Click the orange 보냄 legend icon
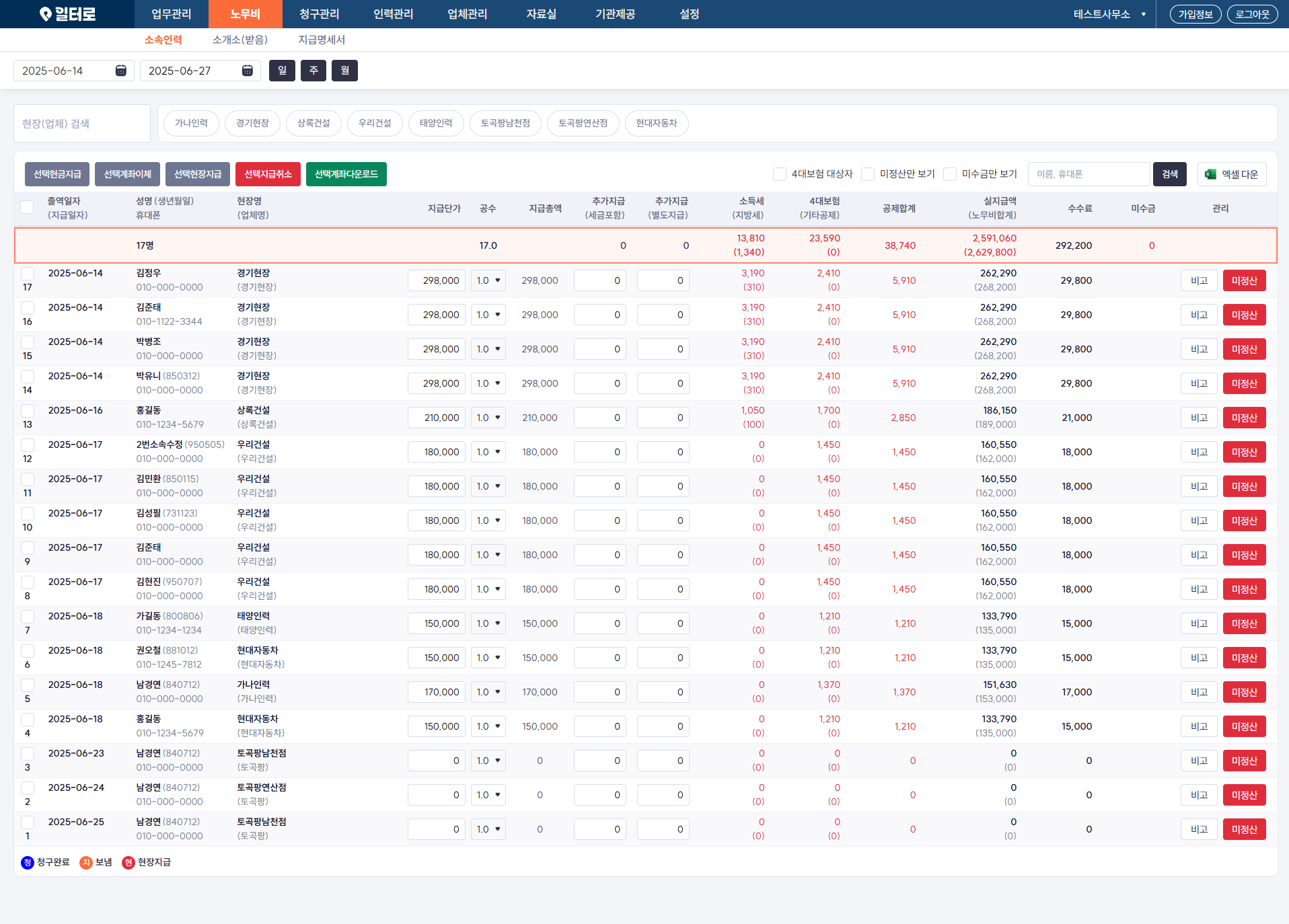Screen dimensions: 1289x924 point(86,863)
